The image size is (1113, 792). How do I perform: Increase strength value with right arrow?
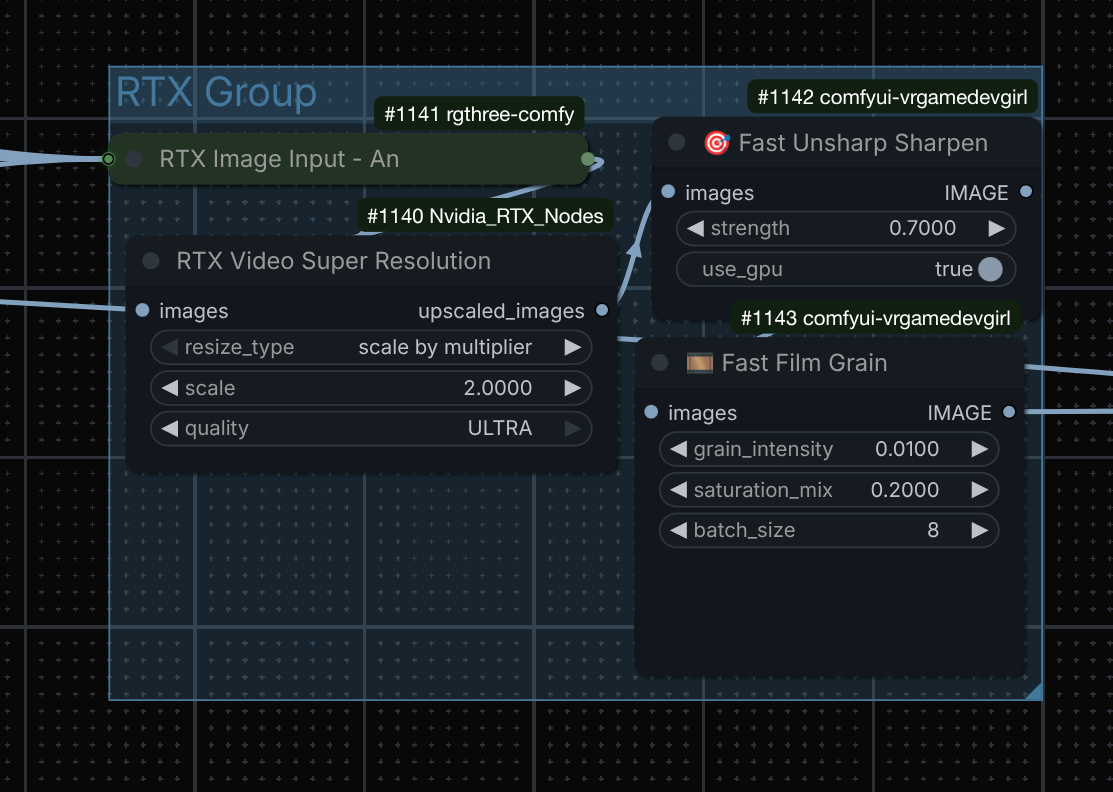pos(996,228)
